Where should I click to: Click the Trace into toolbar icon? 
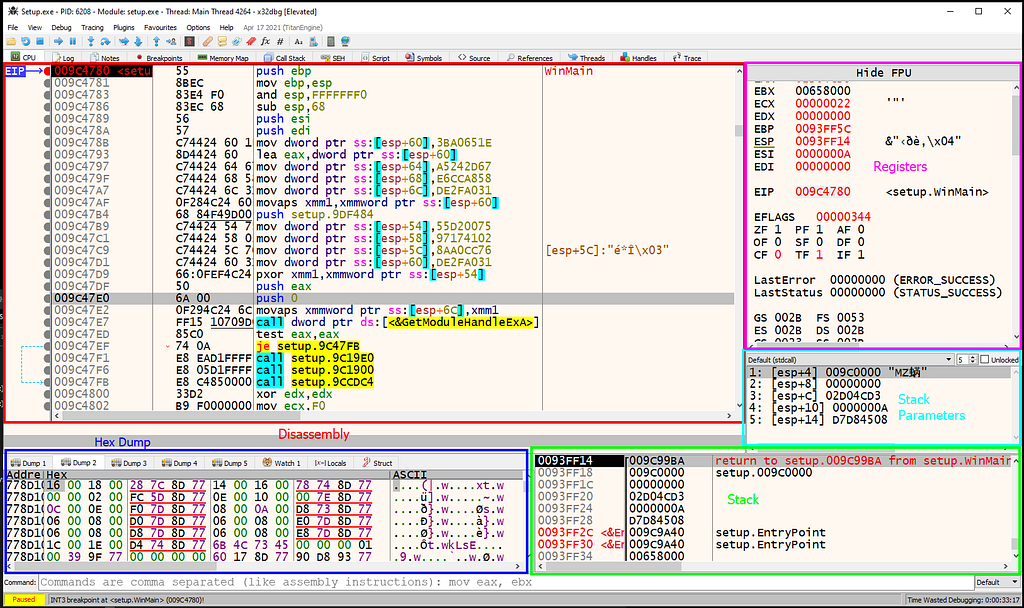coord(123,41)
